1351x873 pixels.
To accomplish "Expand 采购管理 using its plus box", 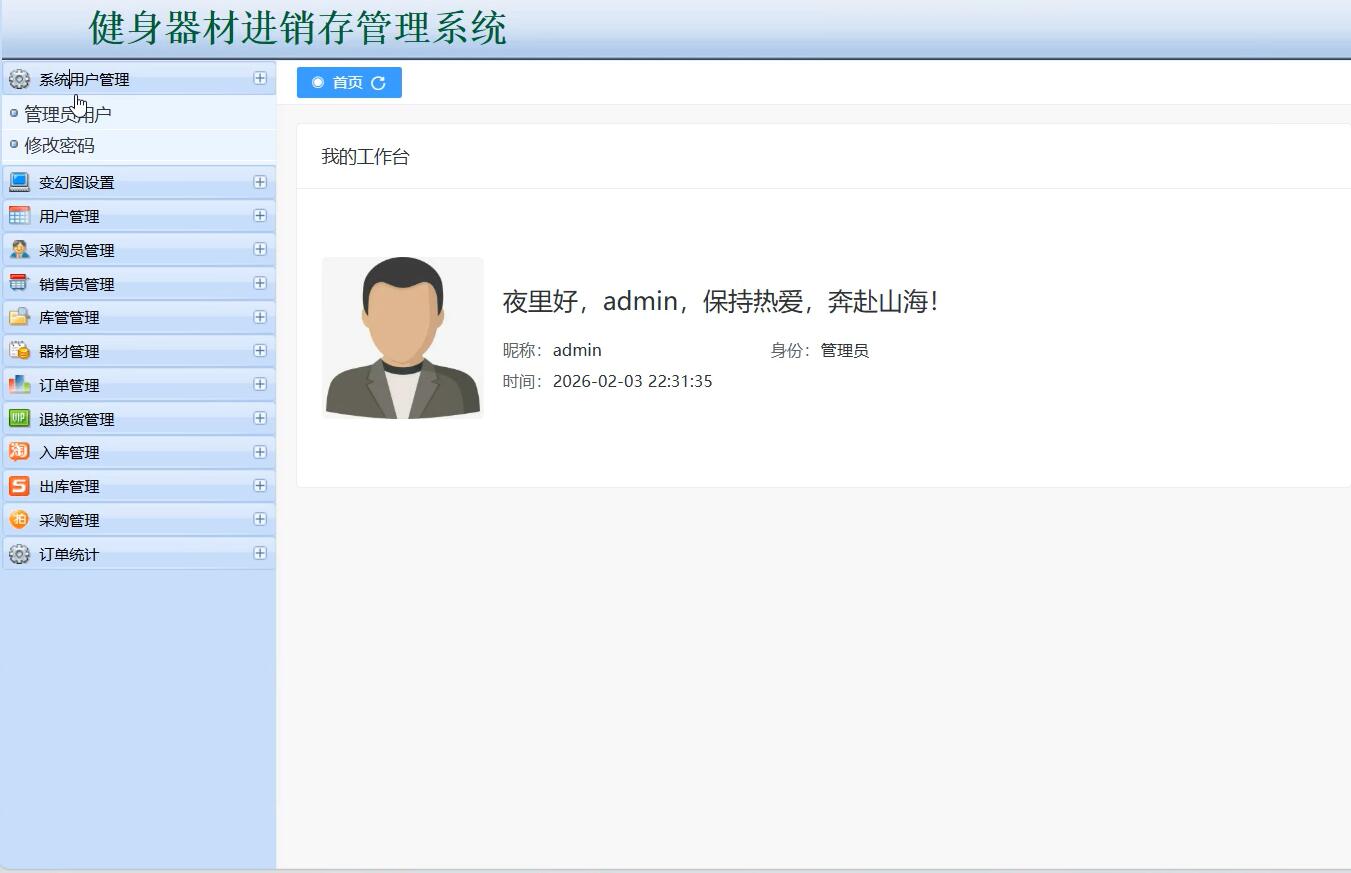I will click(x=260, y=519).
